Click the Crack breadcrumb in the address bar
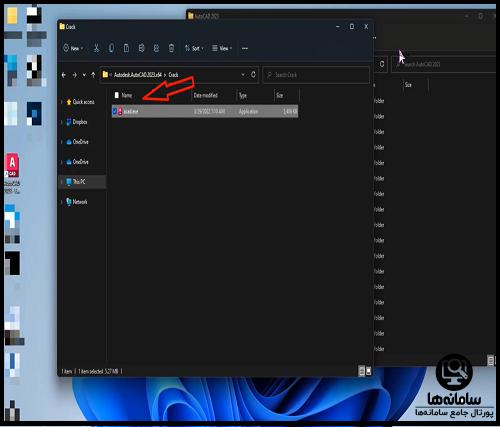 click(x=173, y=75)
